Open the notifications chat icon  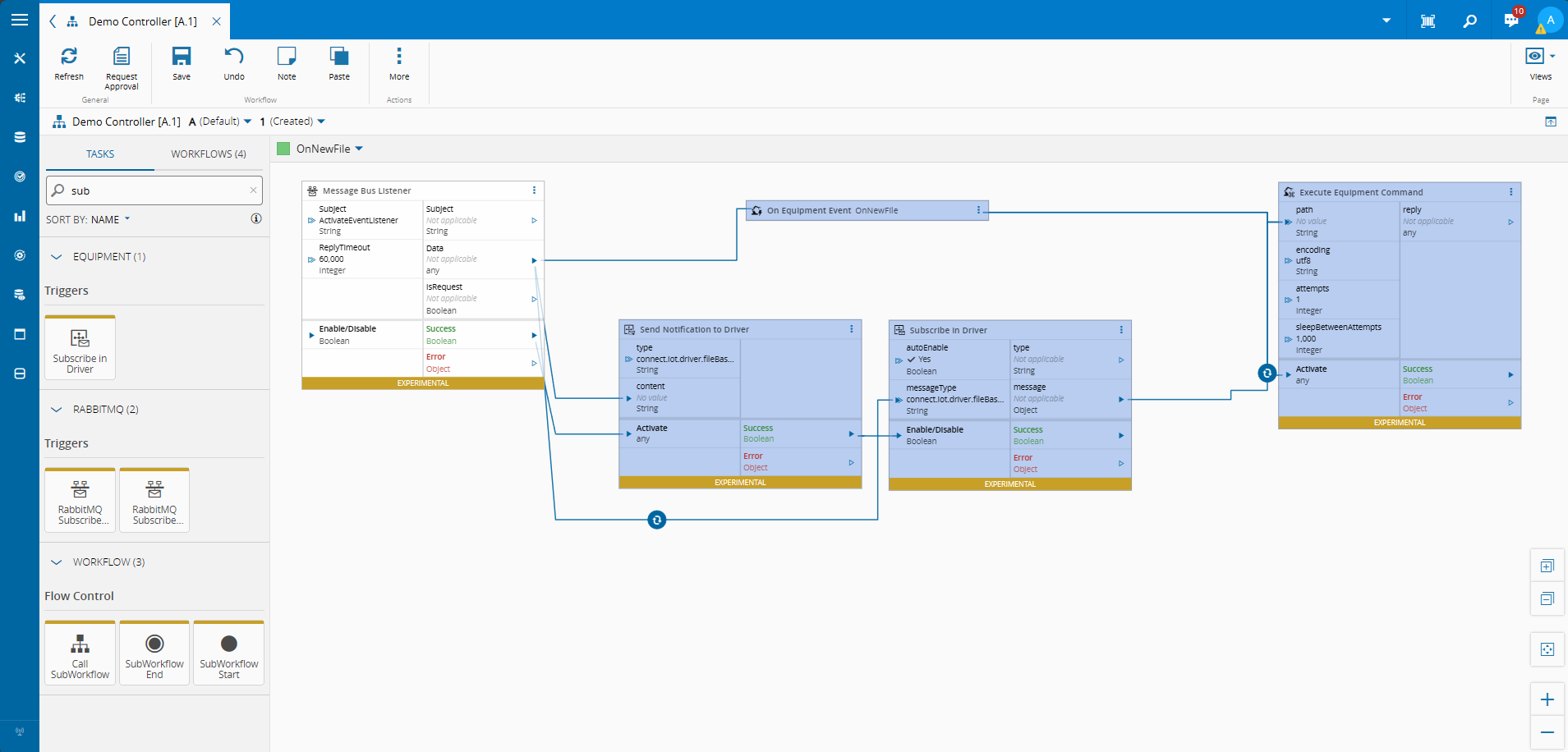[1511, 21]
